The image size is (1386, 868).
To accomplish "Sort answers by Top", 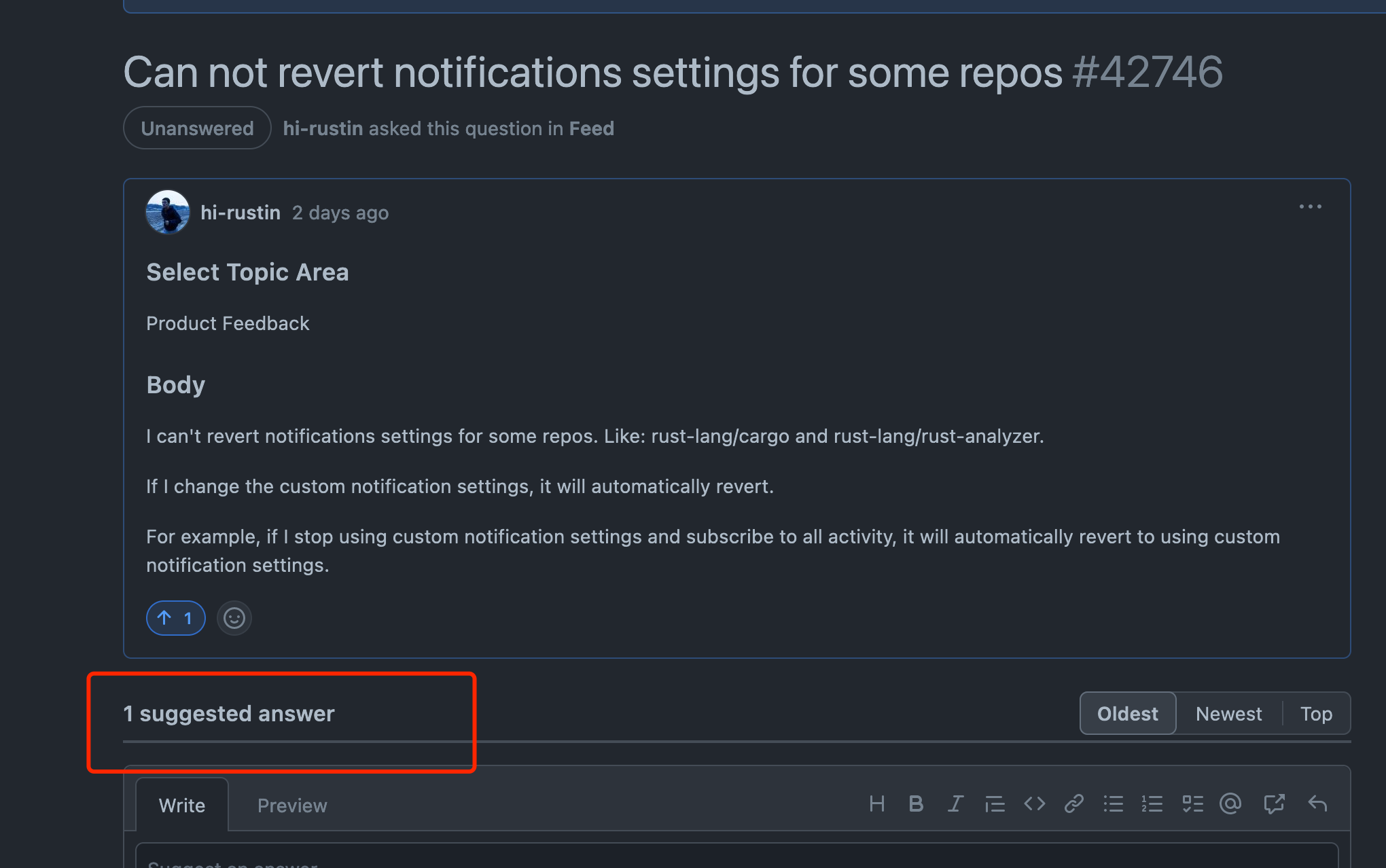I will tap(1316, 713).
